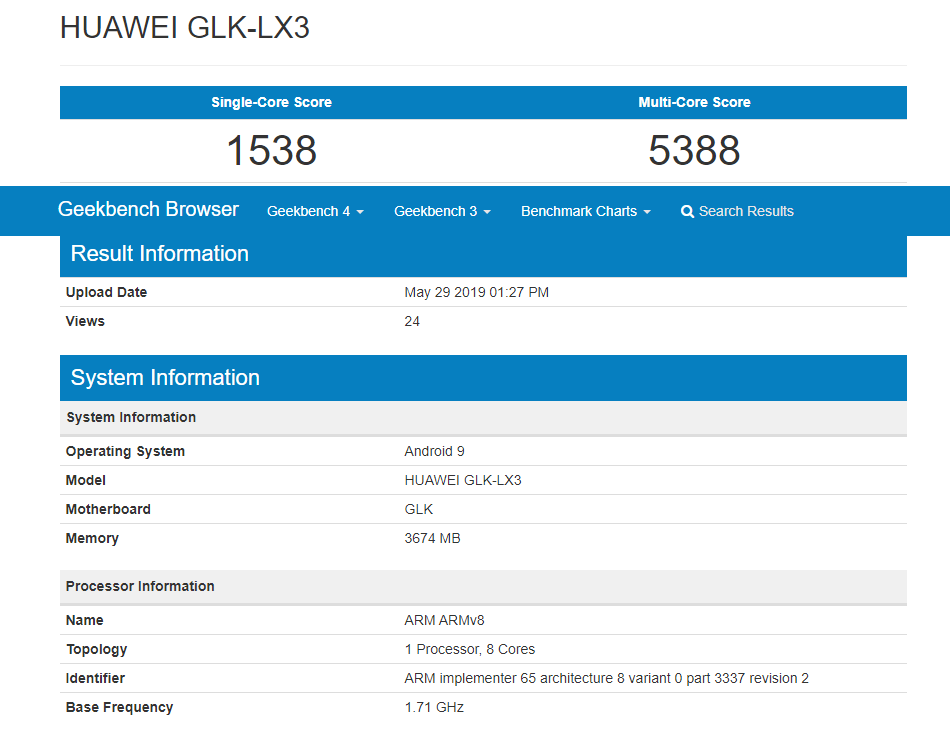Select the Memory label
The width and height of the screenshot is (950, 741).
click(x=92, y=539)
